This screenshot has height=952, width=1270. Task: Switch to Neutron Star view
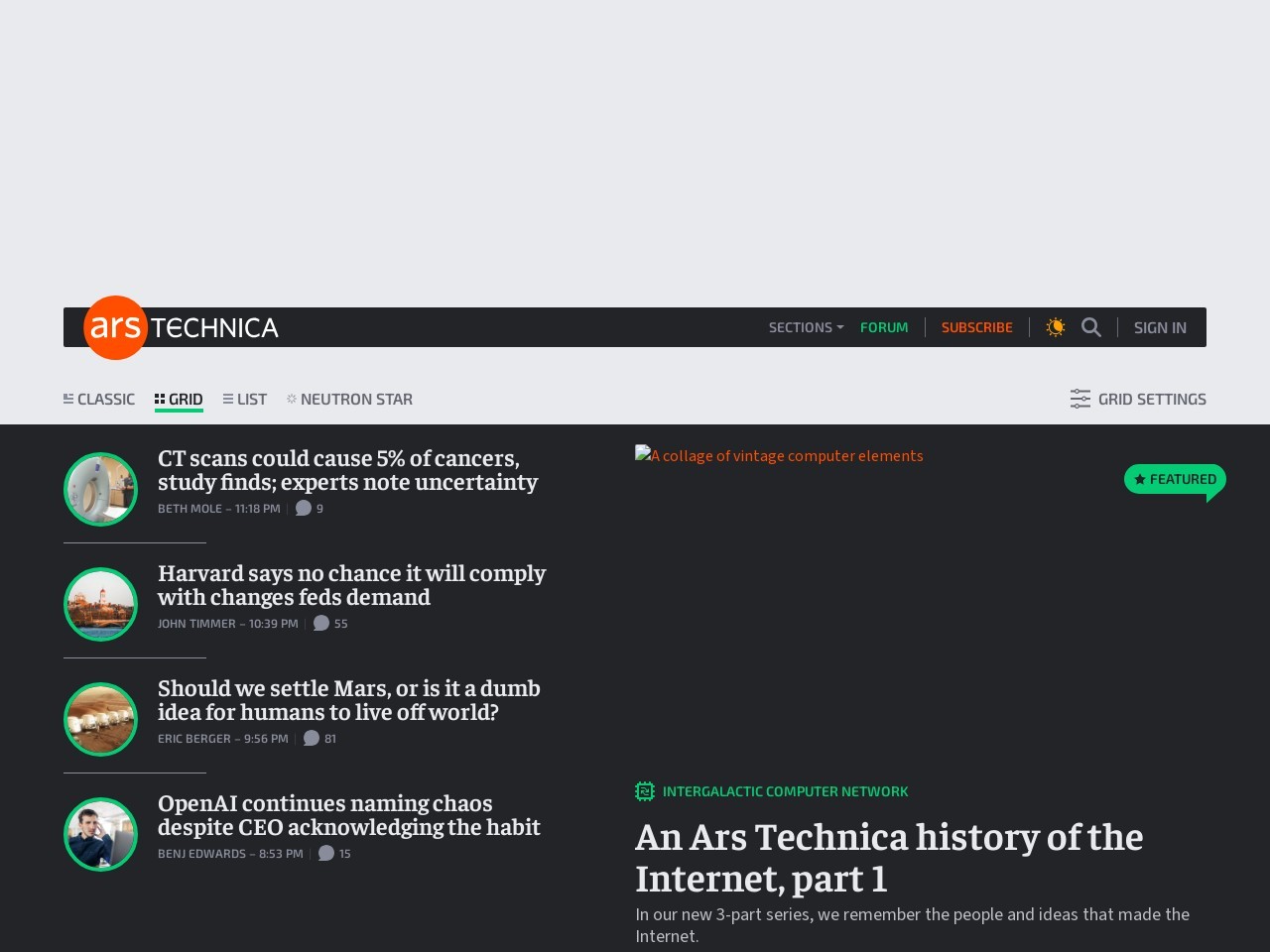tap(349, 399)
